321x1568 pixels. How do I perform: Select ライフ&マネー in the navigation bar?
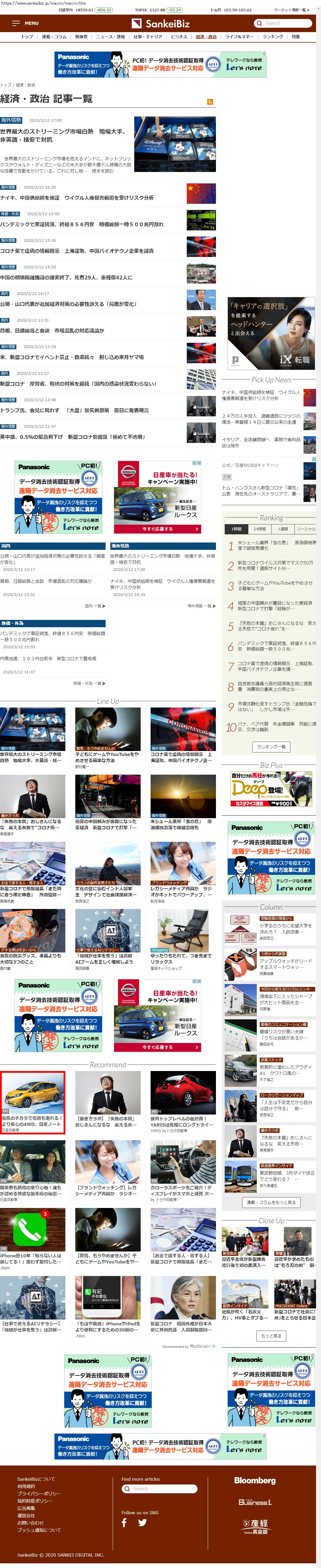(x=240, y=36)
